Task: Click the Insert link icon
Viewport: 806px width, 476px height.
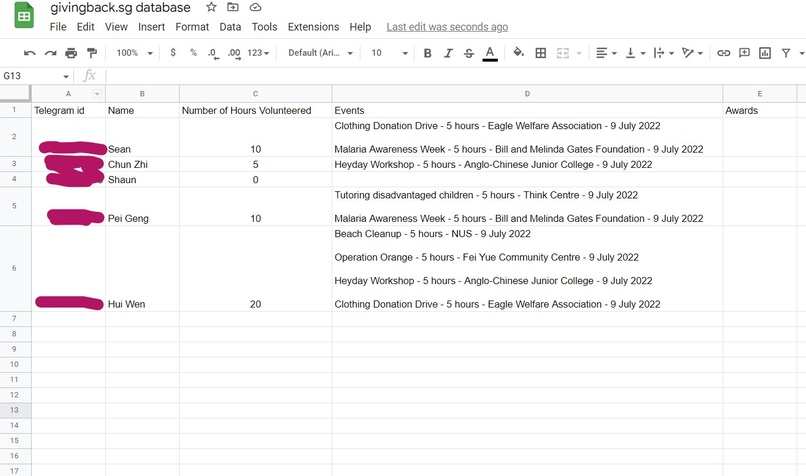Action: click(x=723, y=53)
